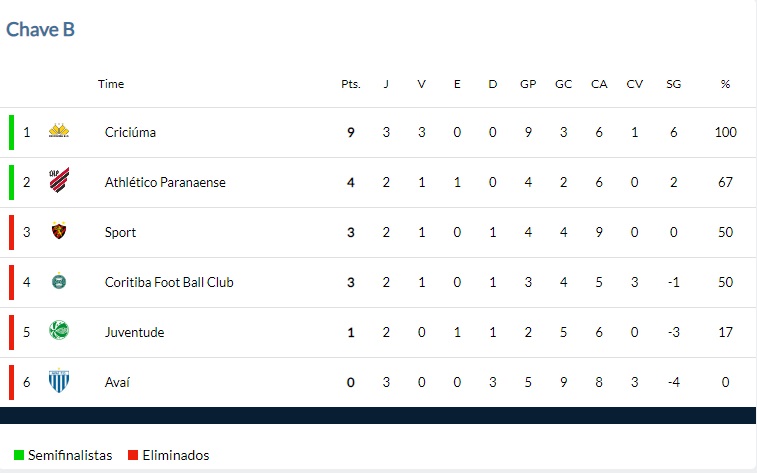Click the Athlético Paranaense crest icon

click(59, 181)
